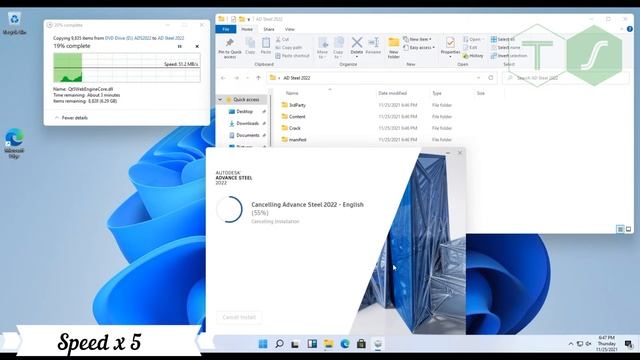Switch to the Home ribbon tab
The width and height of the screenshot is (640, 360).
247,29
